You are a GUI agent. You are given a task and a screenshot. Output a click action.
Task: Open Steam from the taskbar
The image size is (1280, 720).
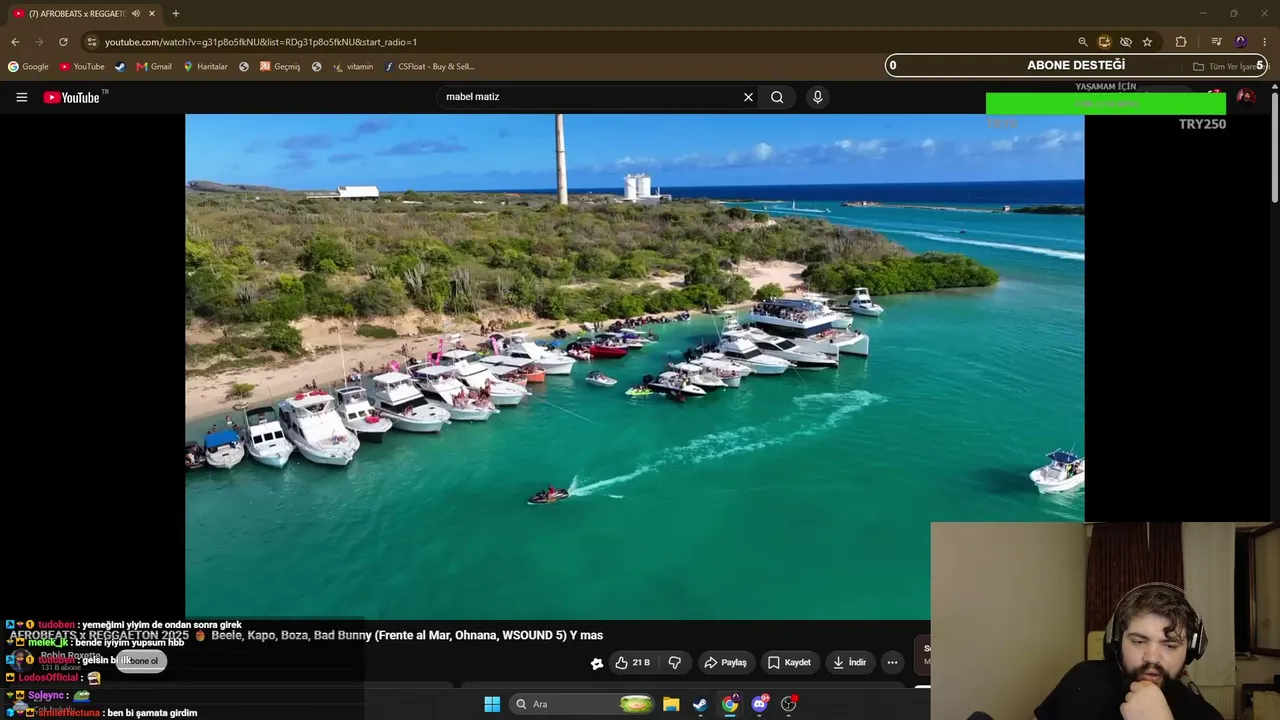click(x=700, y=704)
